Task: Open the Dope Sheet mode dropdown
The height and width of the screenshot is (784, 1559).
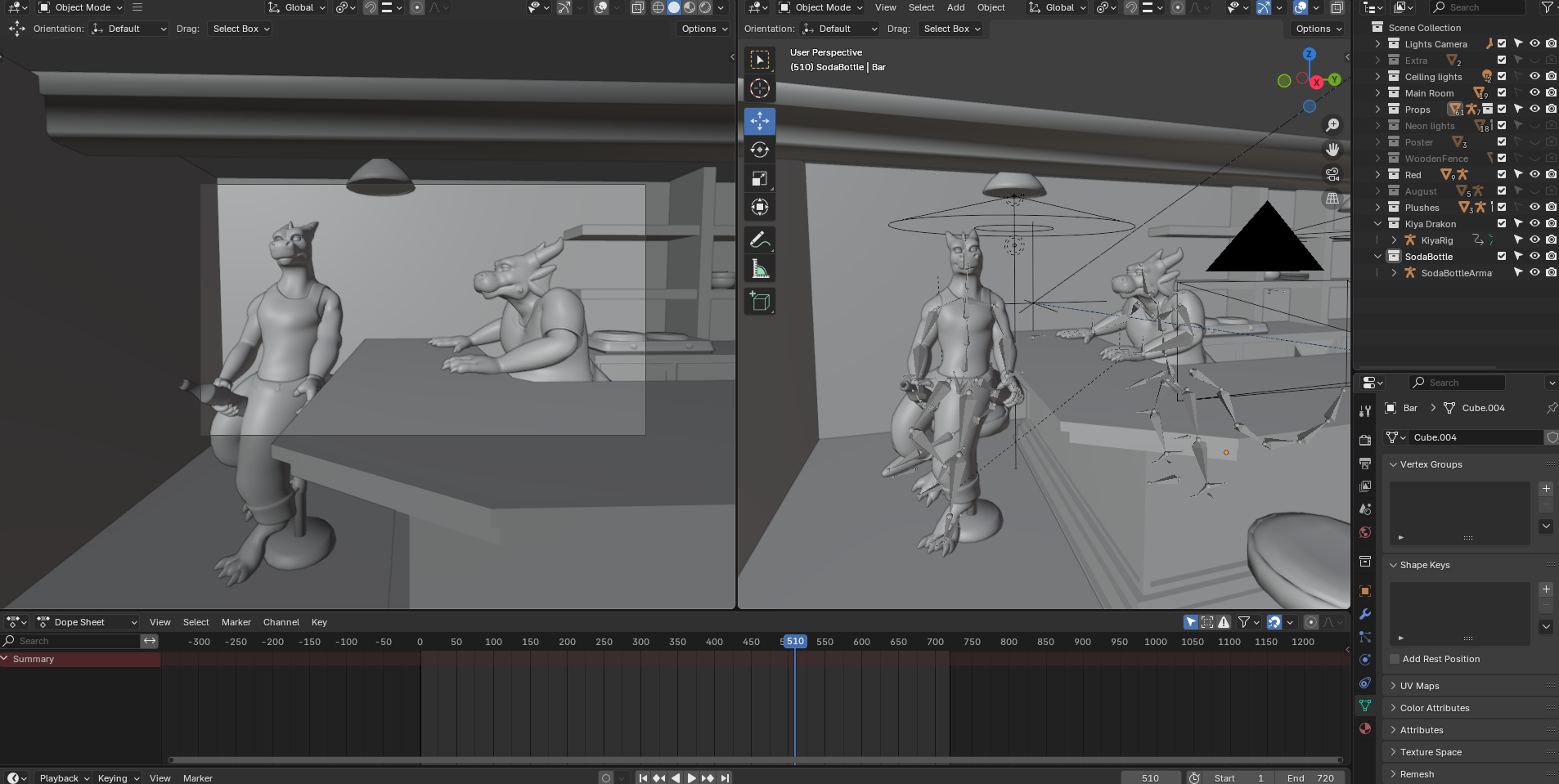Action: pyautogui.click(x=88, y=622)
